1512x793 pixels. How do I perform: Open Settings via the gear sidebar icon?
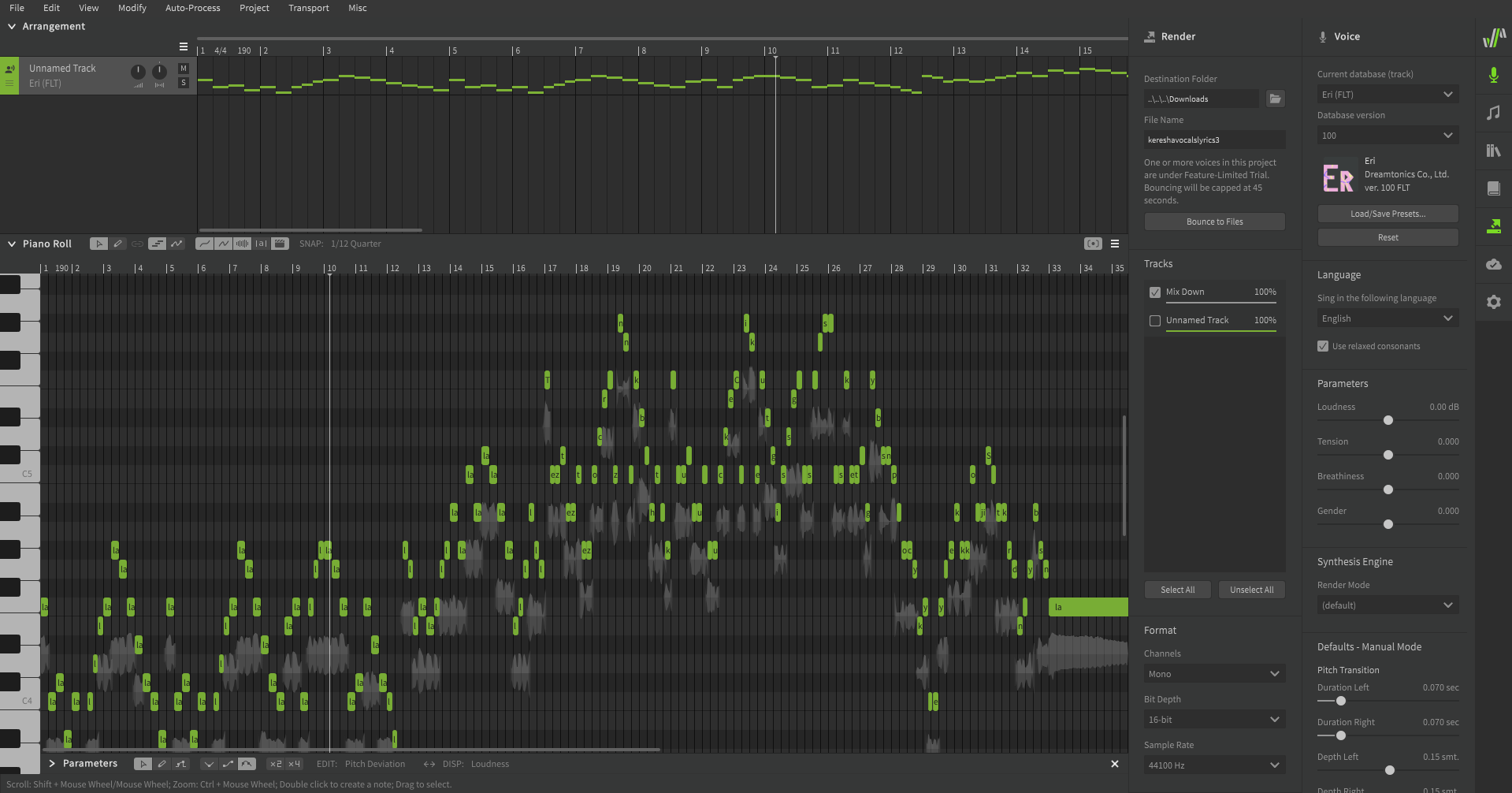(x=1493, y=302)
